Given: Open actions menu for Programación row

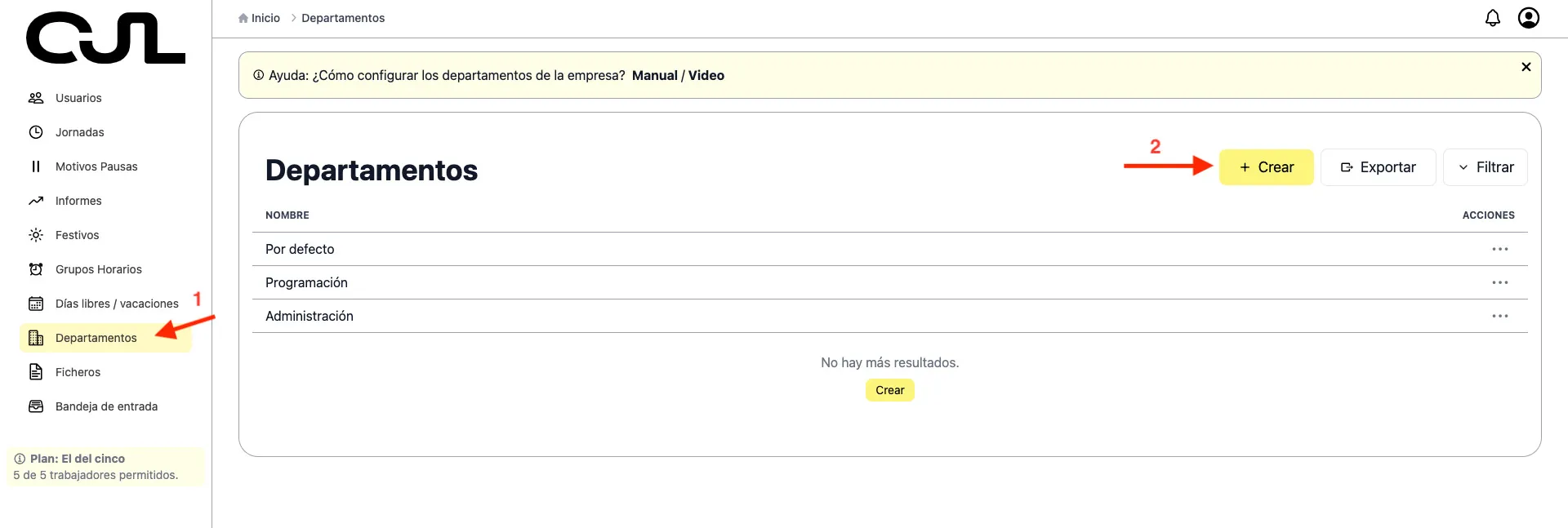Looking at the screenshot, I should (1499, 282).
